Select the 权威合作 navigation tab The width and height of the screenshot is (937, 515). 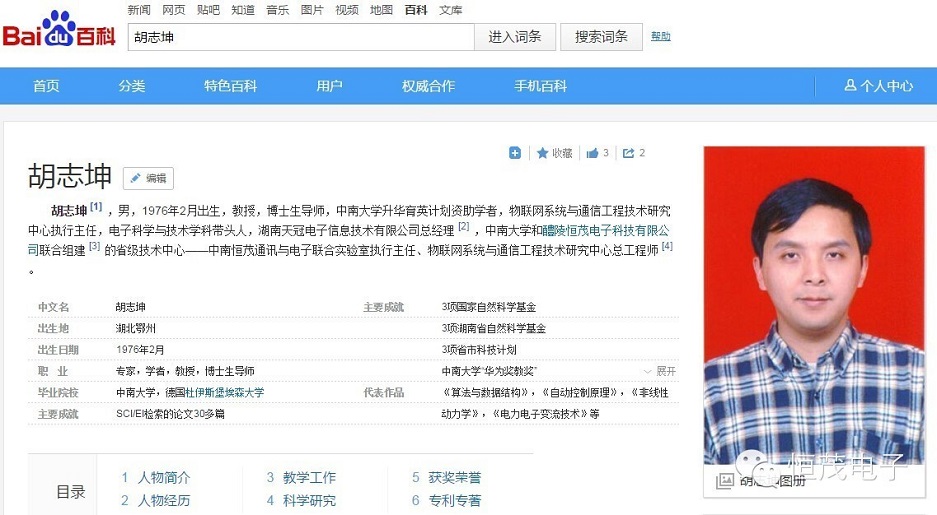428,86
